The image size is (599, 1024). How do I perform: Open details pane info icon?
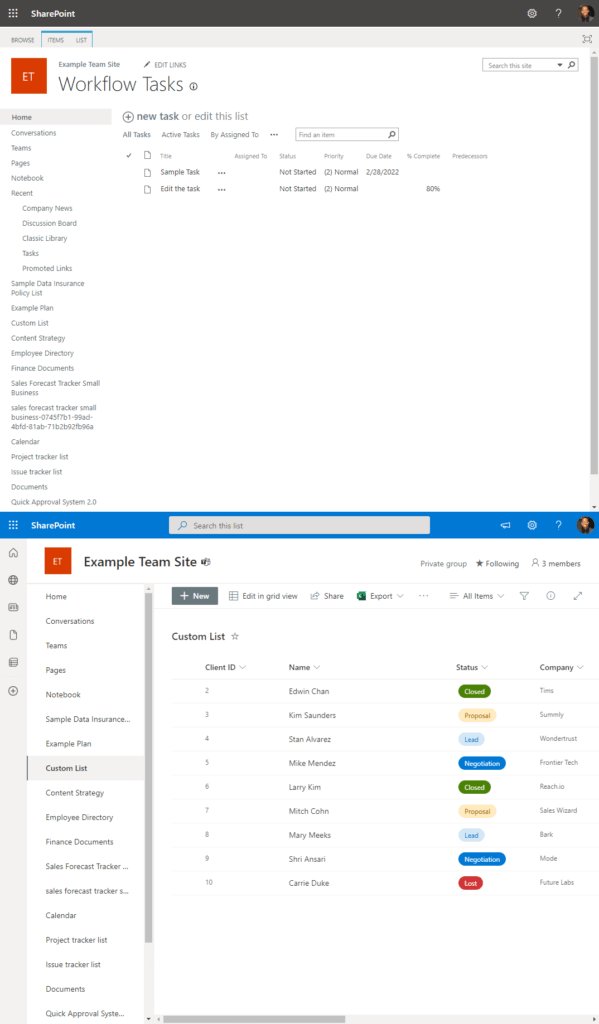tap(551, 596)
